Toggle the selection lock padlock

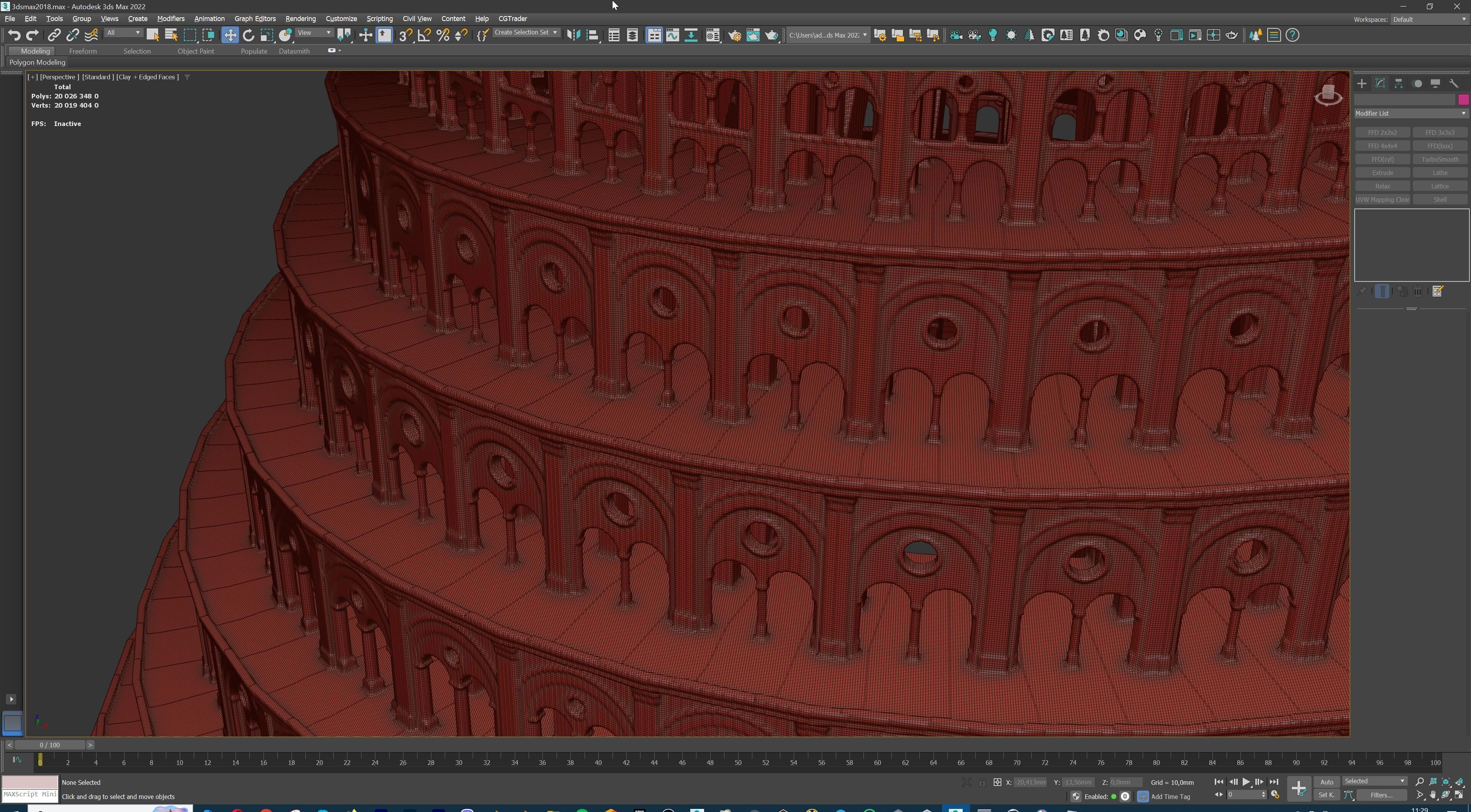click(981, 782)
